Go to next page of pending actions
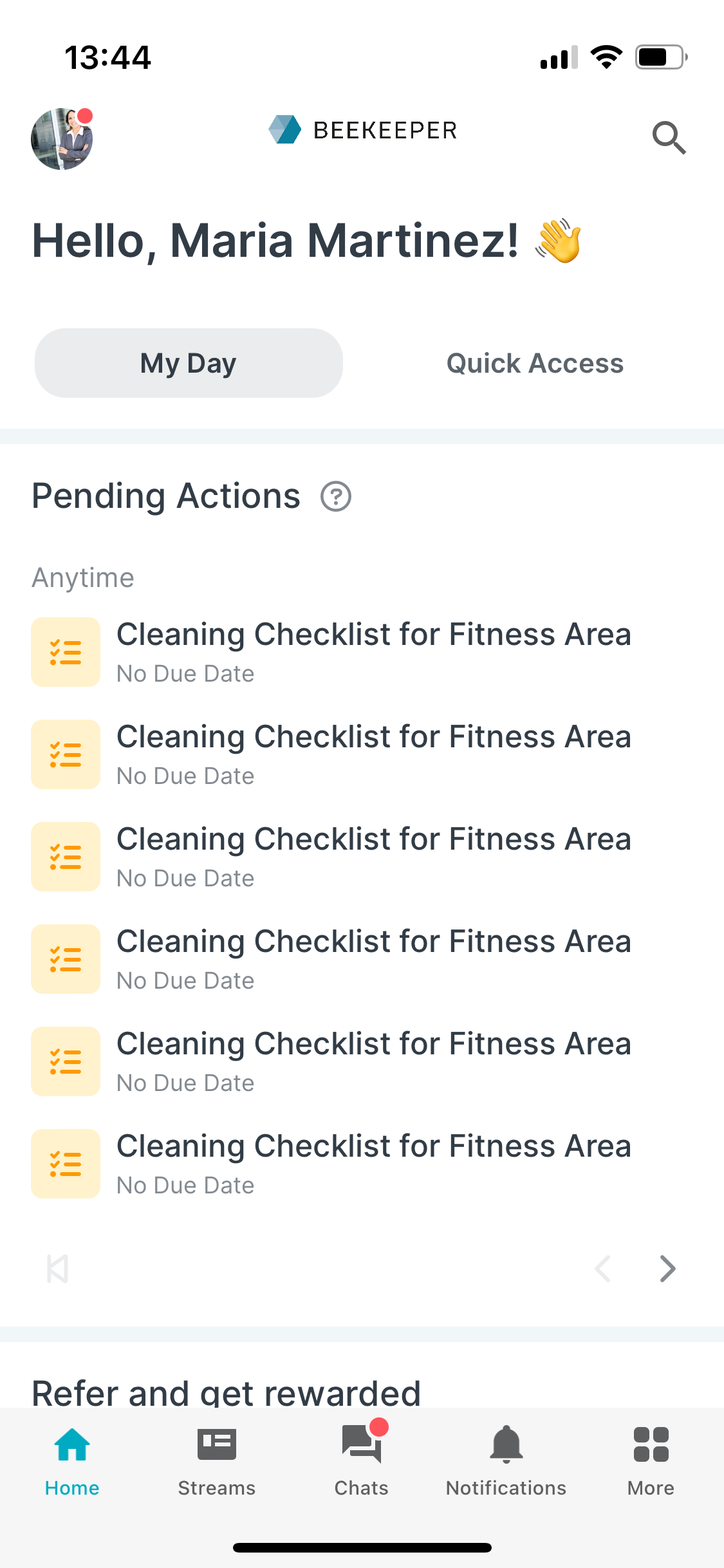Image resolution: width=724 pixels, height=1568 pixels. 668,1269
